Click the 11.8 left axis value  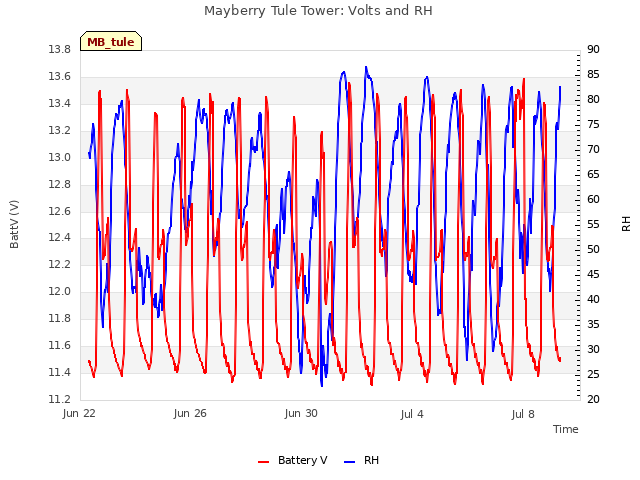tap(60, 318)
